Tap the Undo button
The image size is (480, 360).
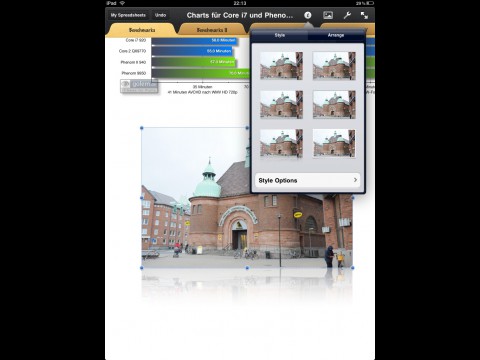click(x=160, y=15)
